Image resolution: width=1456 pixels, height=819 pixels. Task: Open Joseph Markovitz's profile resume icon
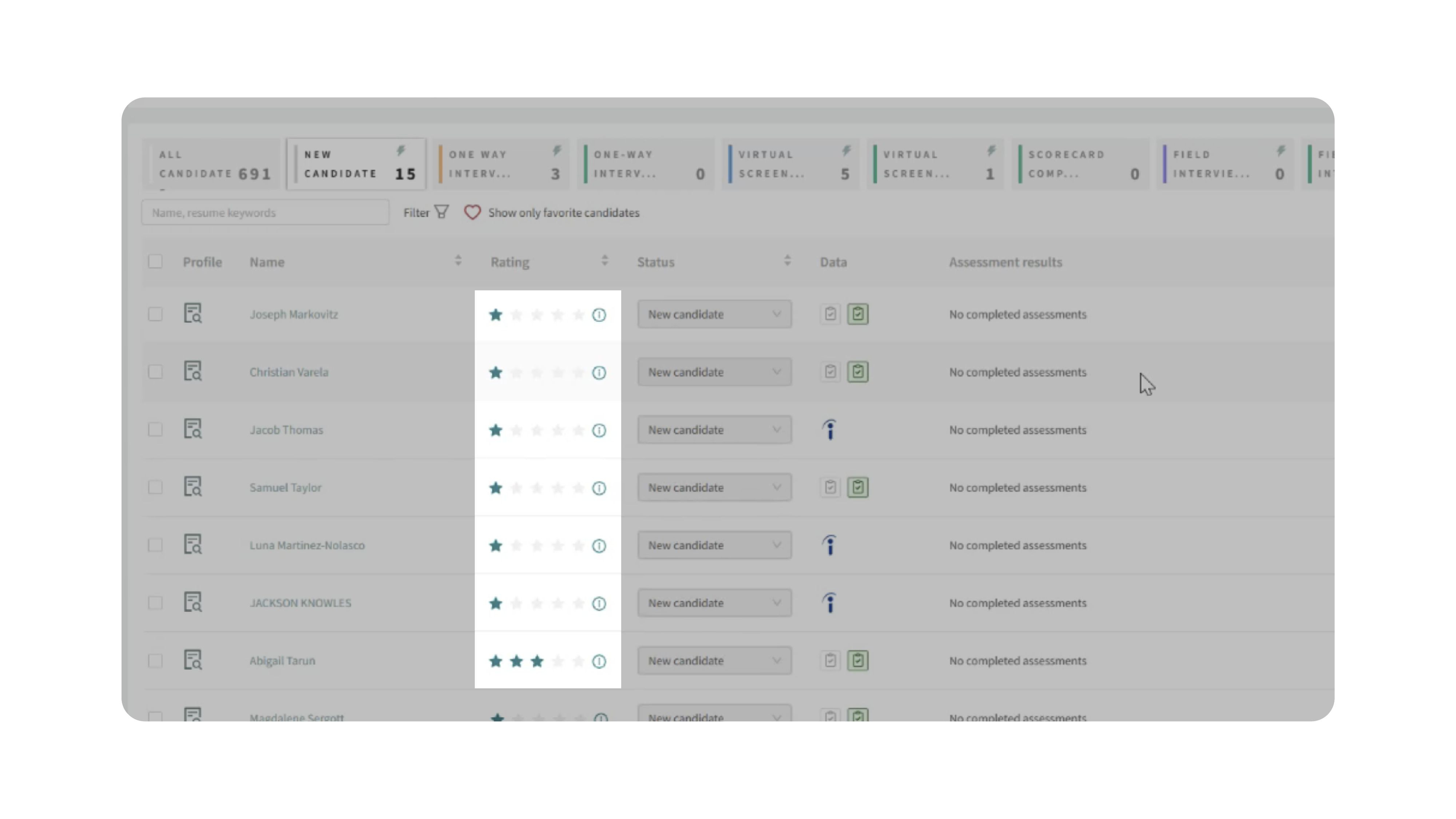pos(193,314)
